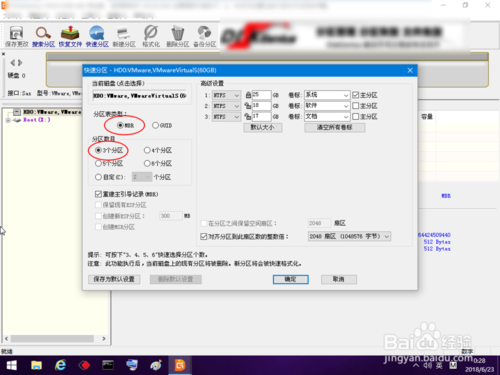The image size is (500, 375).
Task: Open the file system dropdown for partition 2
Action: click(226, 106)
